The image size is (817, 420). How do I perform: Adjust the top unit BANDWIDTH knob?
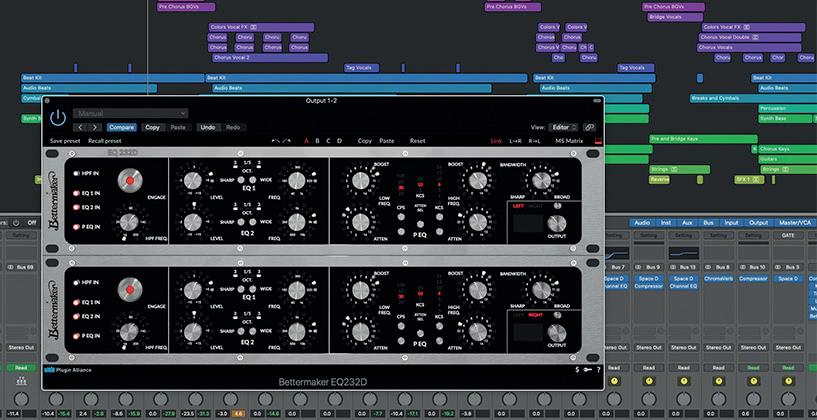[x=541, y=180]
